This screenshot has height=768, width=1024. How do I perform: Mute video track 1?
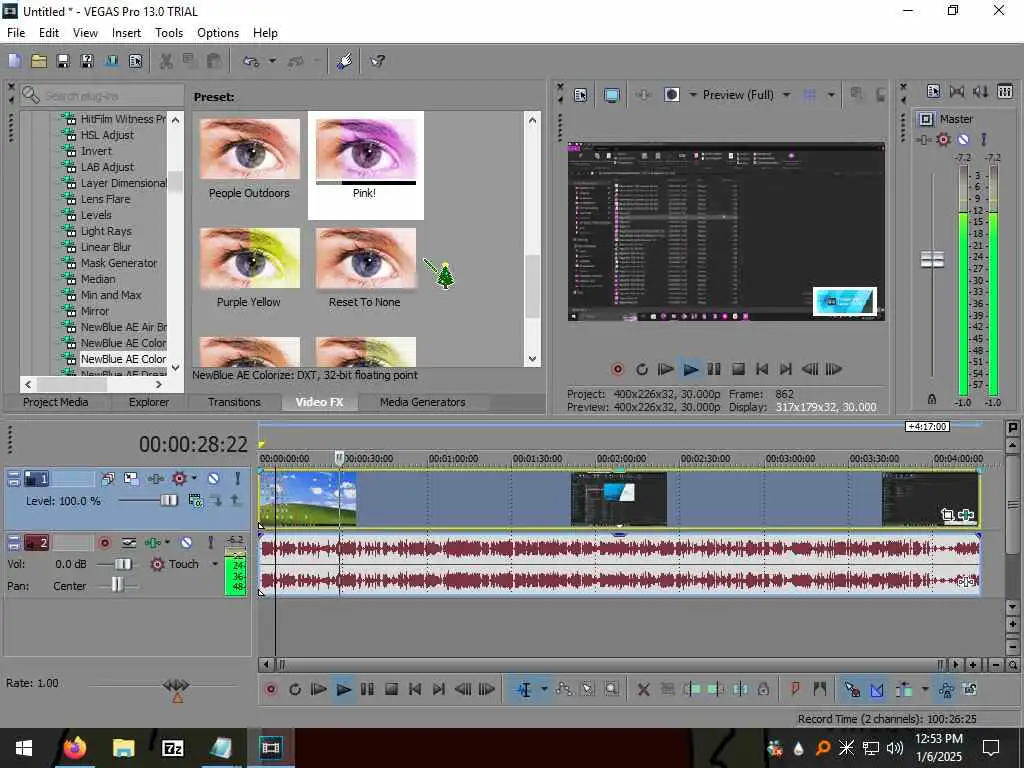point(213,479)
